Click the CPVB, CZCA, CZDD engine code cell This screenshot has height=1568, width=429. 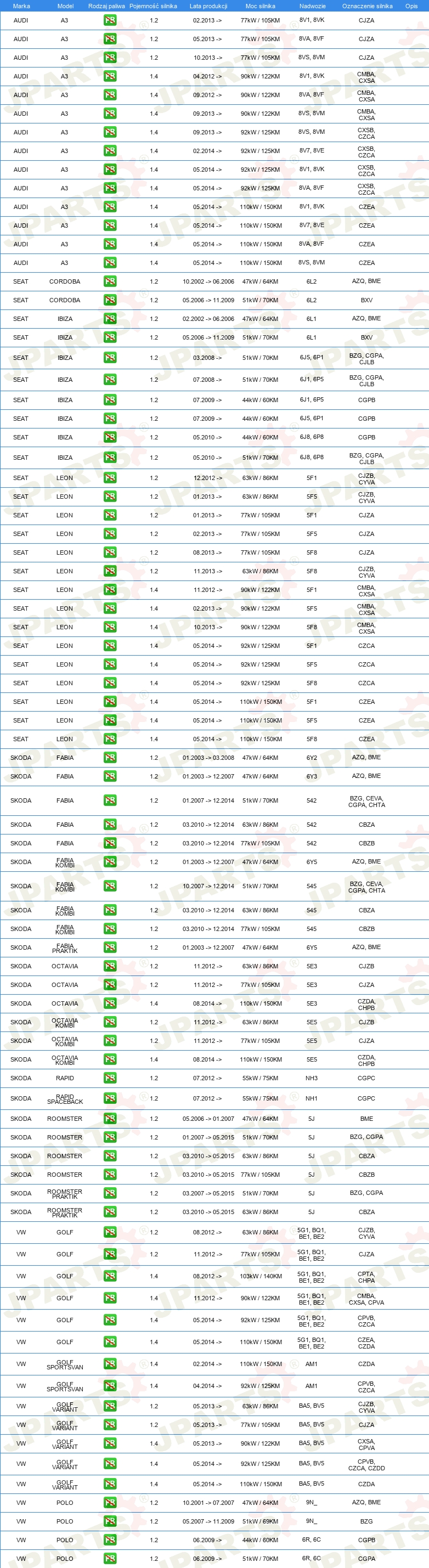(366, 1465)
